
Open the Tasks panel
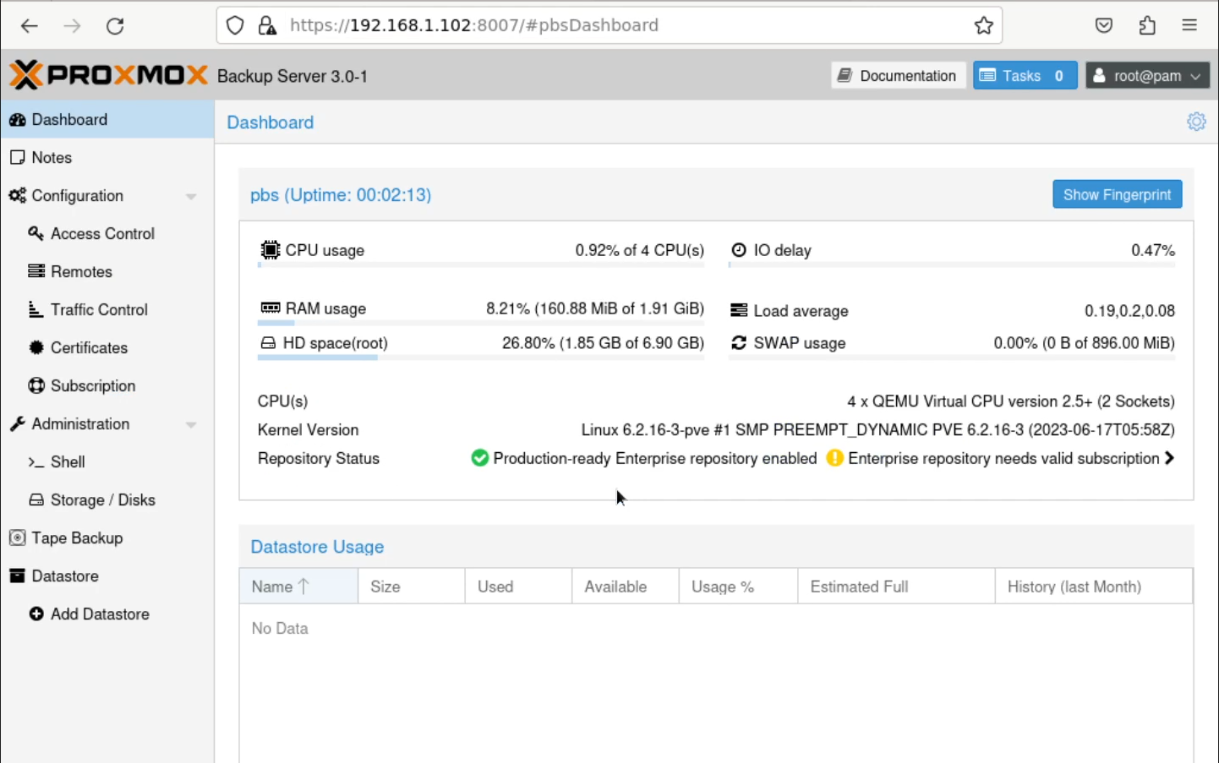pos(1023,75)
